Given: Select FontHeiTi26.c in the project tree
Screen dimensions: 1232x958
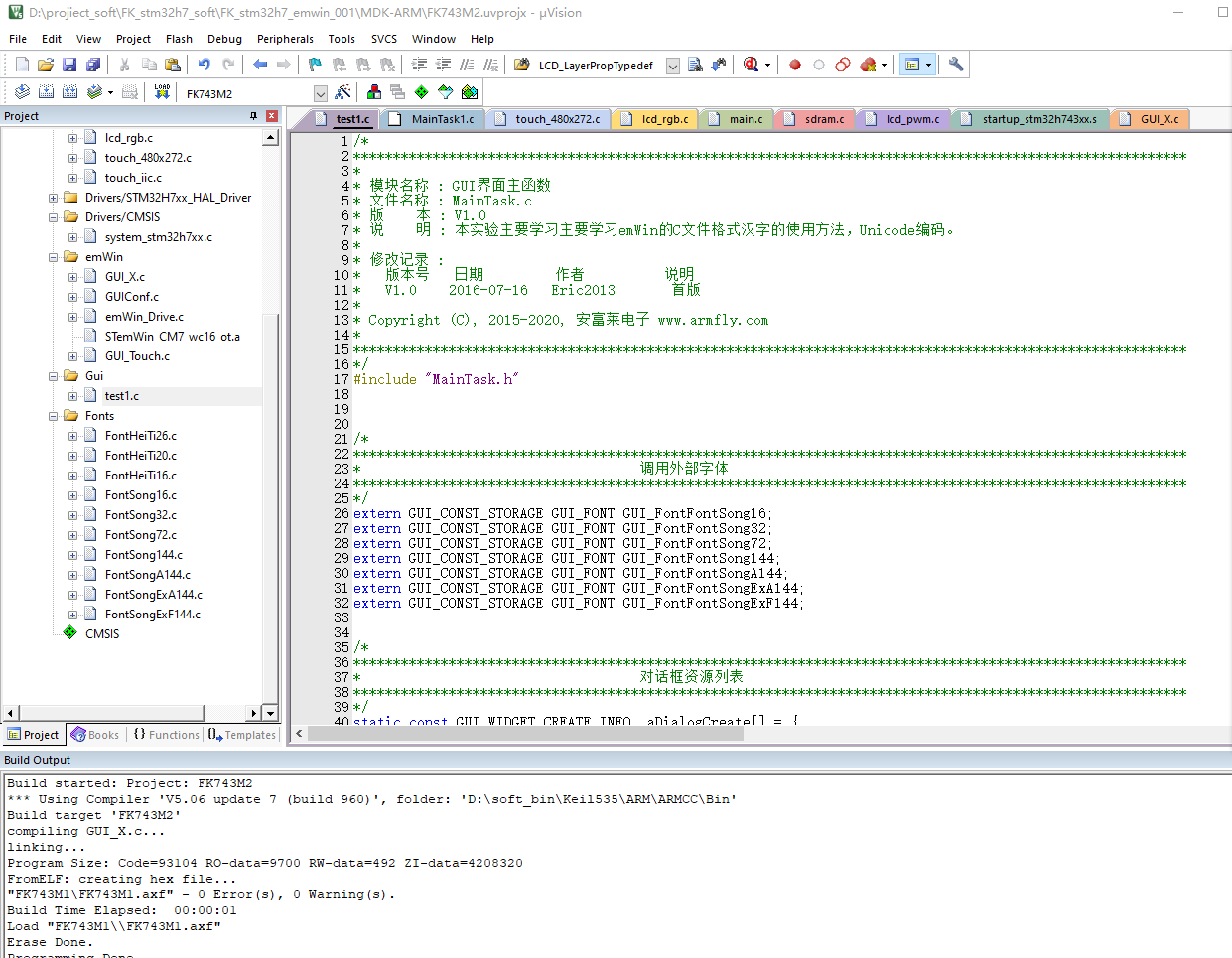Looking at the screenshot, I should tap(140, 436).
